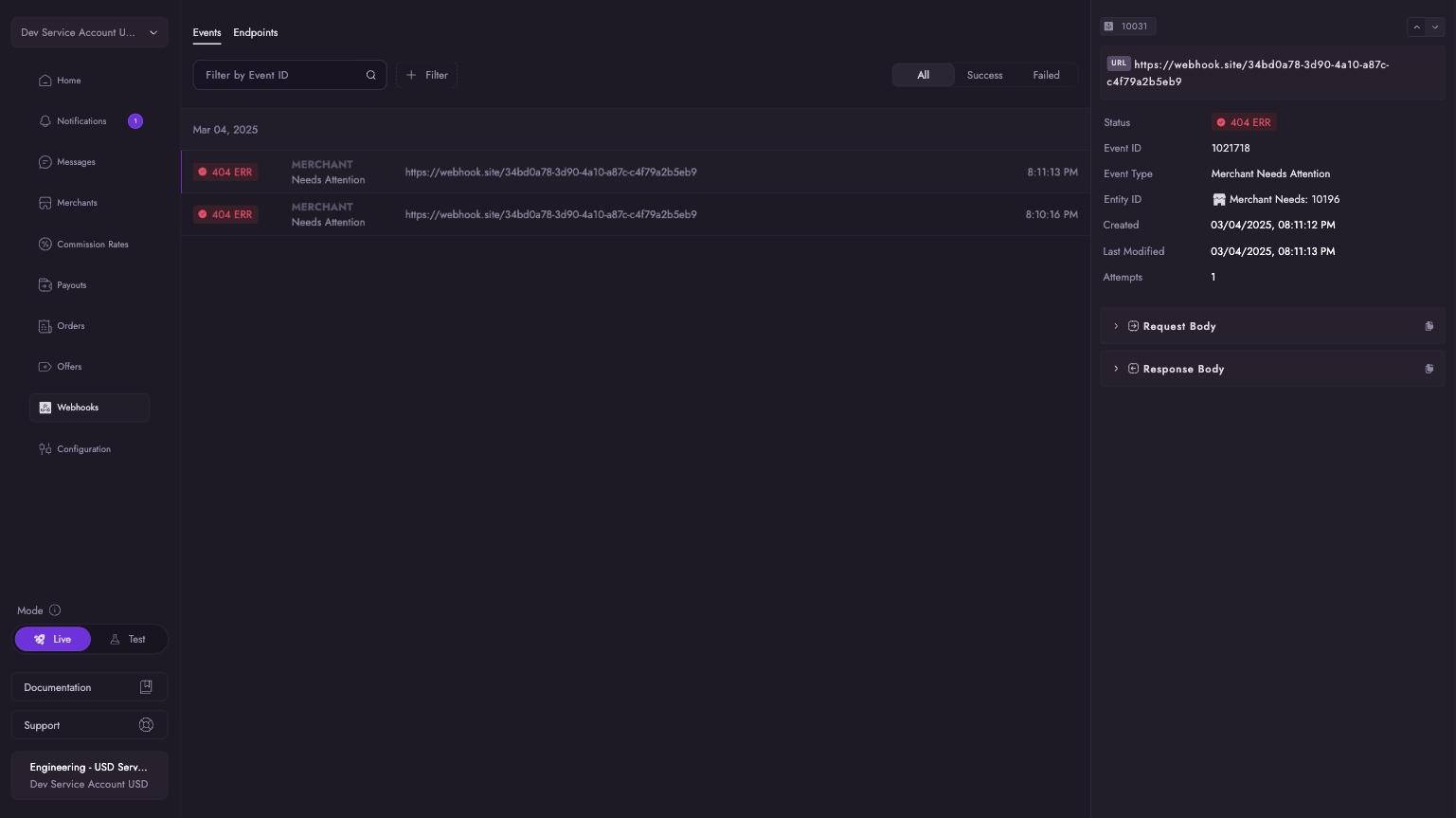Expand the Request Body section
Viewport: 1456px width, 818px height.
[x=1116, y=326]
